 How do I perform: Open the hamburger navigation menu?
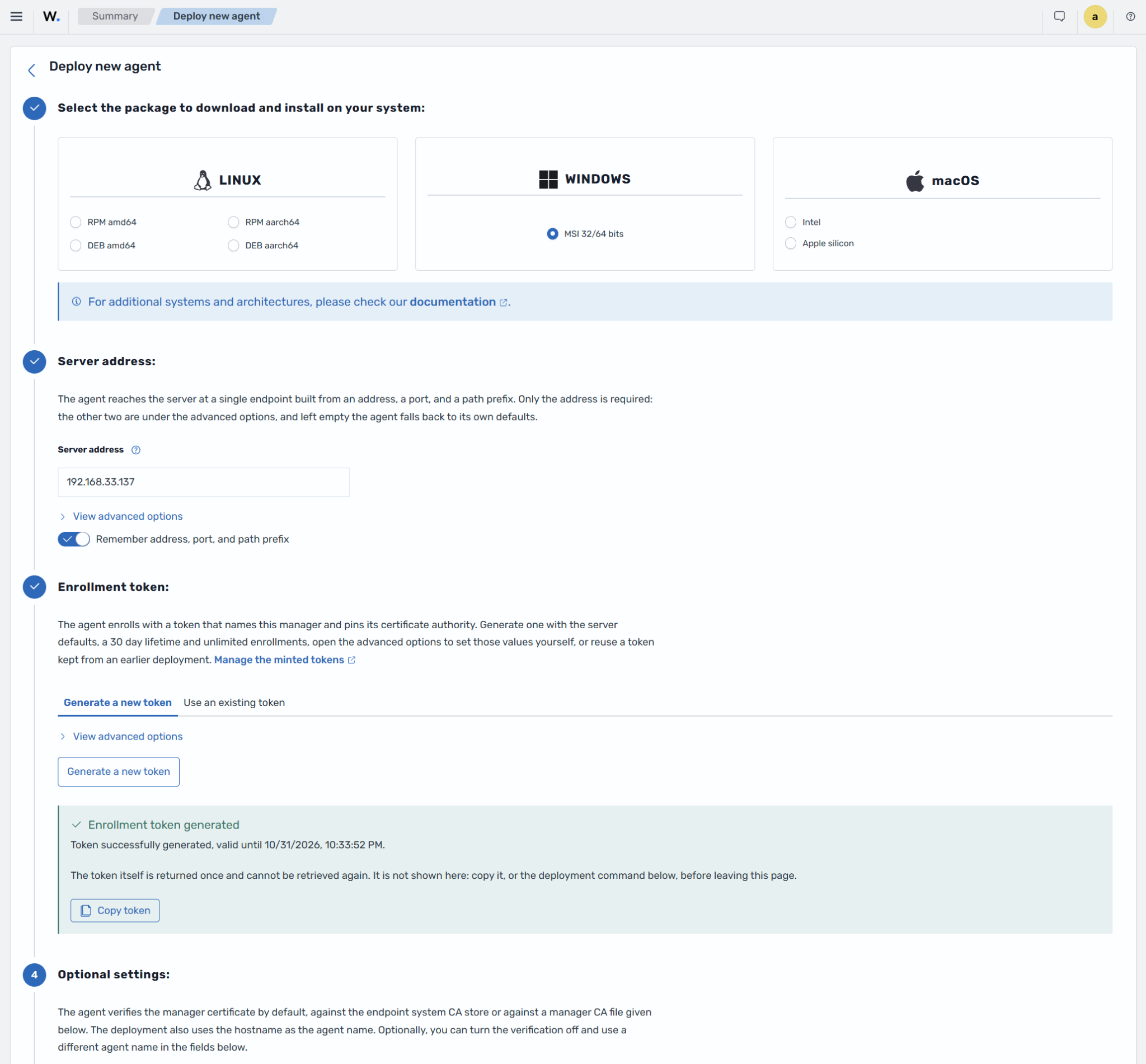point(16,16)
